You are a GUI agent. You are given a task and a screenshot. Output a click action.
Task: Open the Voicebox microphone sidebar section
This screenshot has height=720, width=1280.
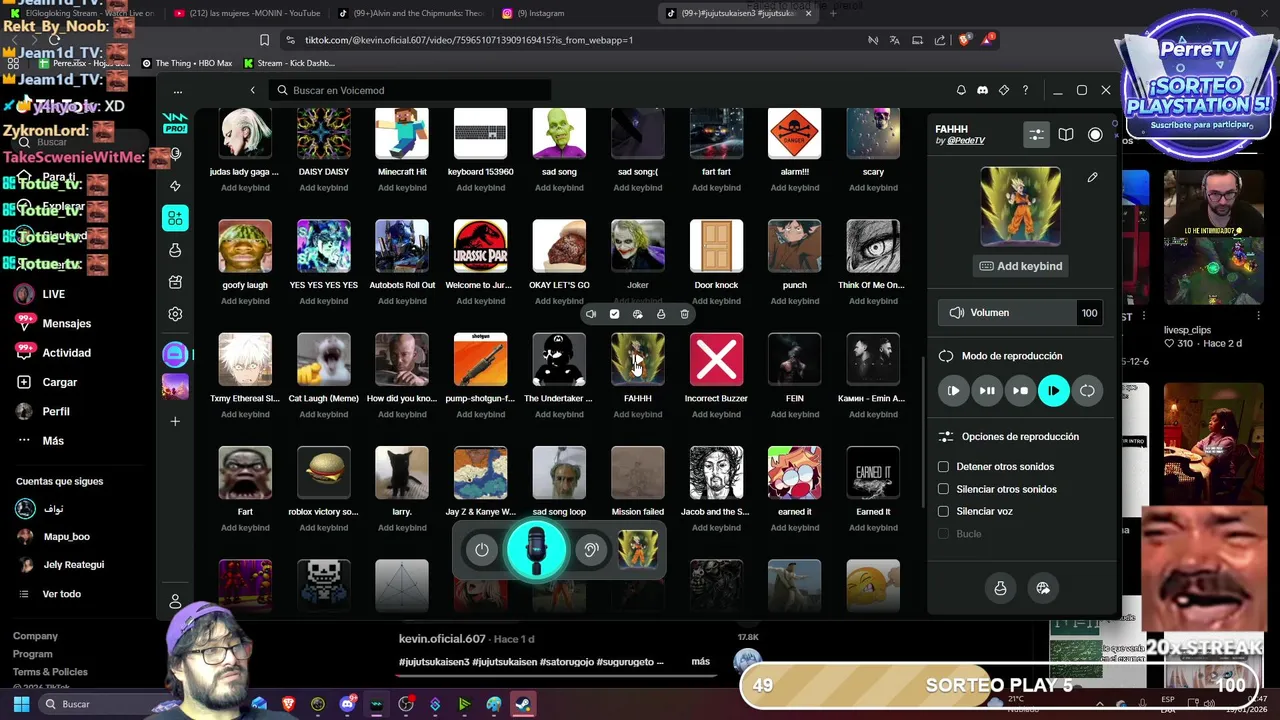pyautogui.click(x=175, y=154)
